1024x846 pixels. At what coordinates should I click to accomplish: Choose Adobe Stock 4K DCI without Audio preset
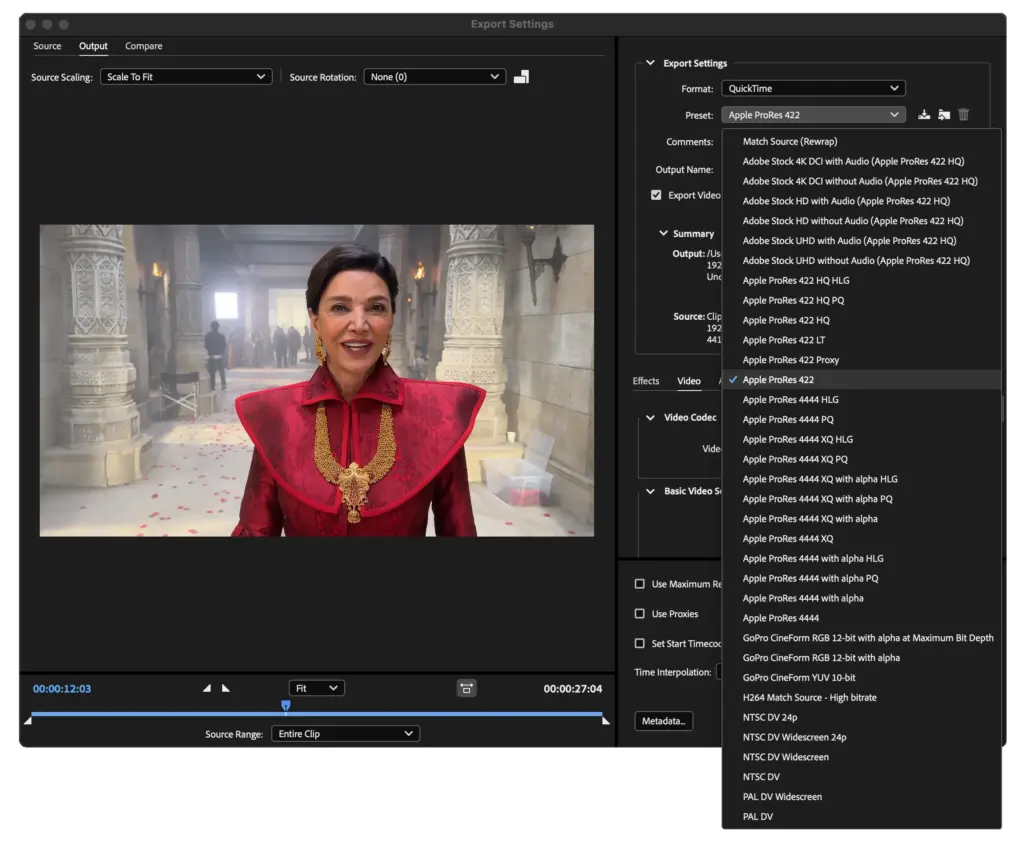(x=861, y=181)
